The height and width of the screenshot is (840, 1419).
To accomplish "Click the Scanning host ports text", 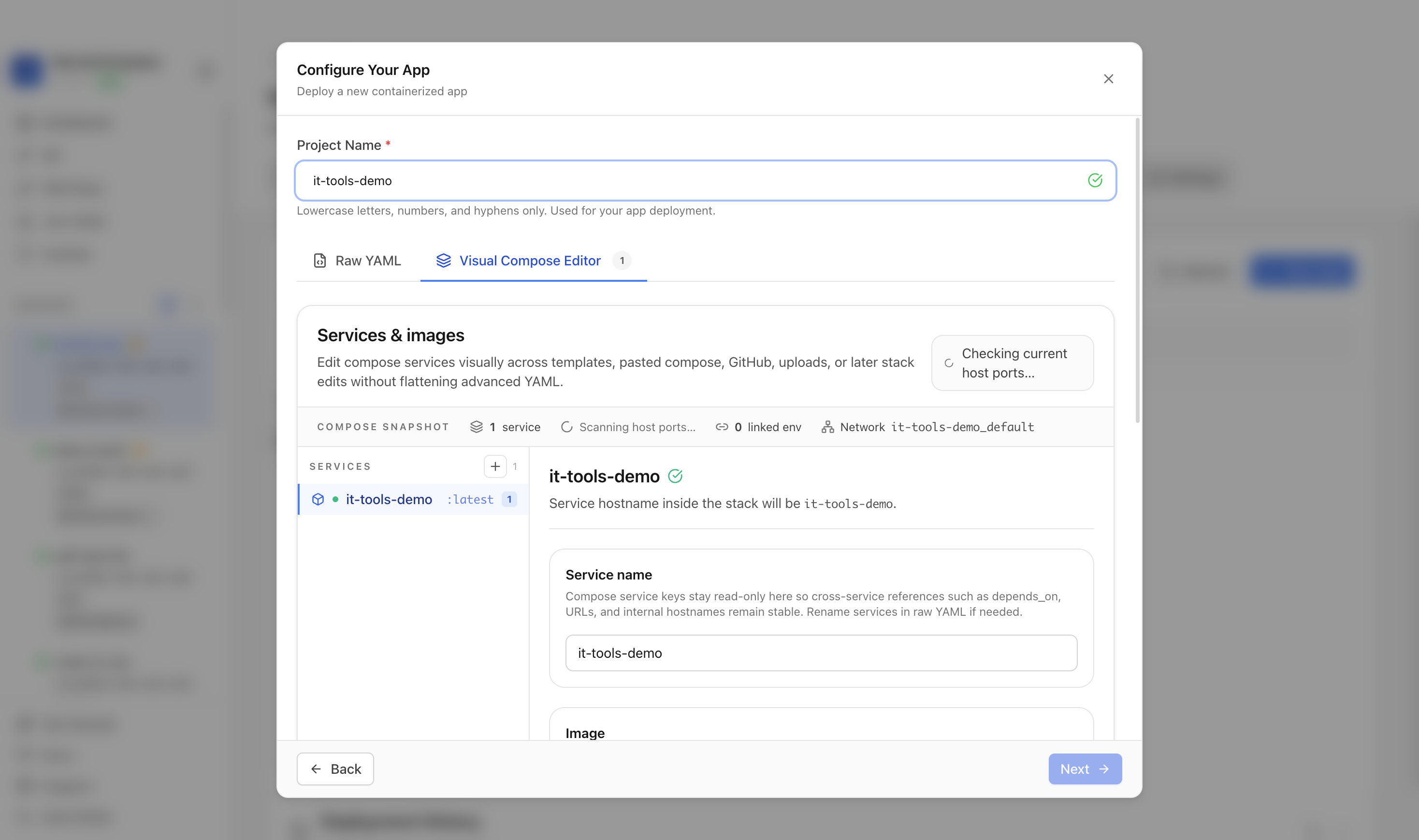I will point(637,427).
